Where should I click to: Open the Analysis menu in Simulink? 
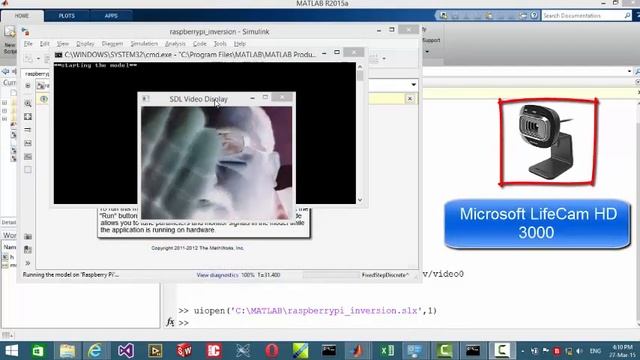(x=175, y=44)
